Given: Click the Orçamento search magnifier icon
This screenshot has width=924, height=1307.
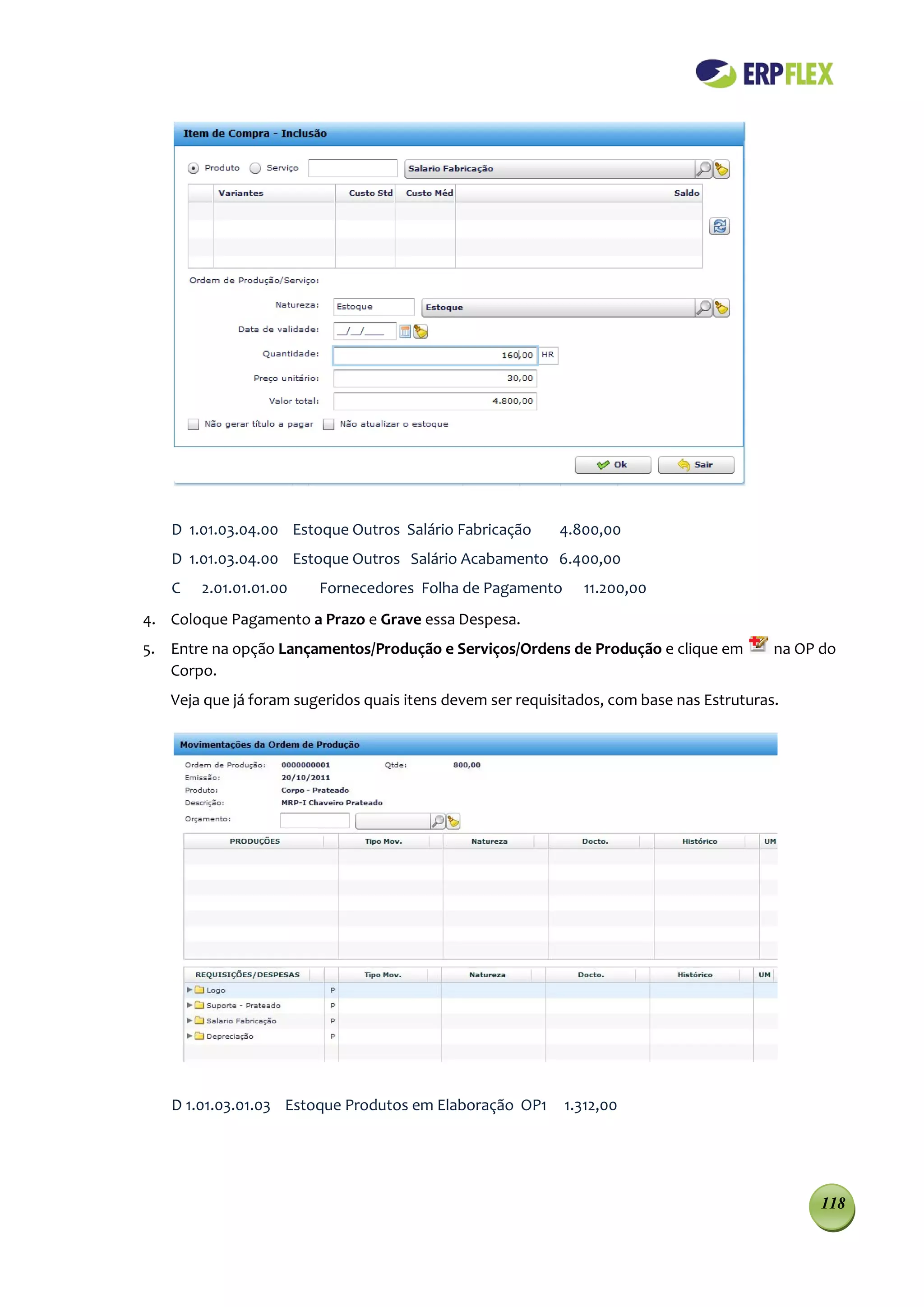Looking at the screenshot, I should pyautogui.click(x=437, y=821).
